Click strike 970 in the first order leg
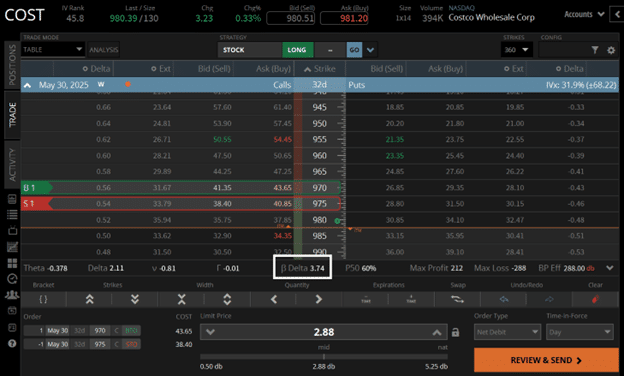This screenshot has height=376, width=624. (100, 331)
